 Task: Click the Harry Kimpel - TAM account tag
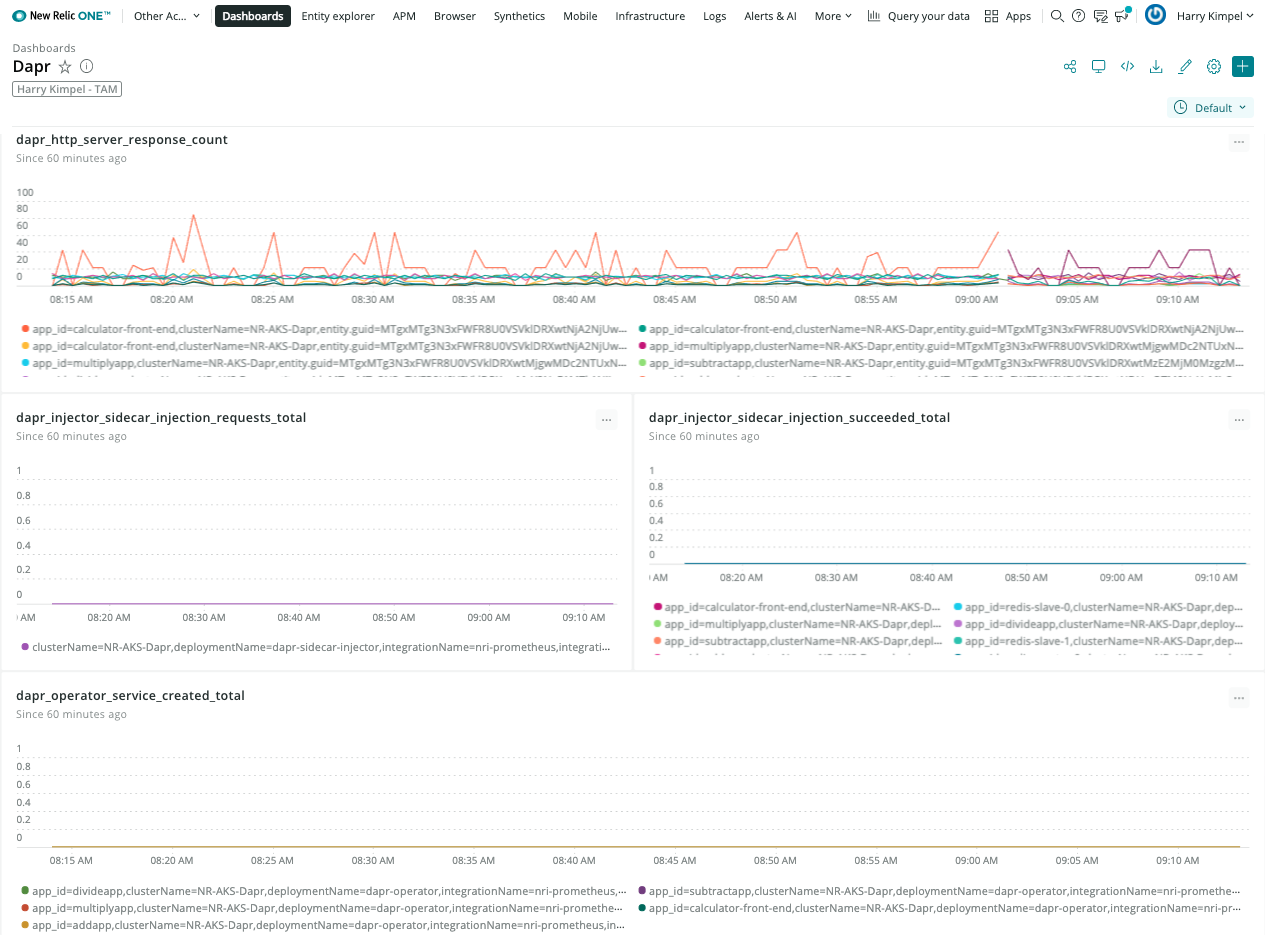point(67,89)
